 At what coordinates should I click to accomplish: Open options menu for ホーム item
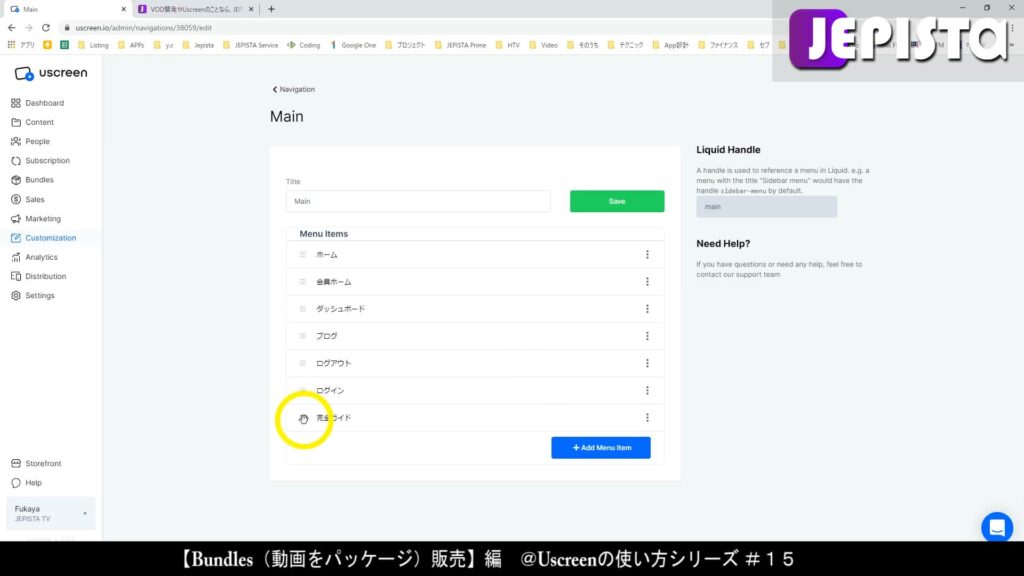[x=647, y=255]
